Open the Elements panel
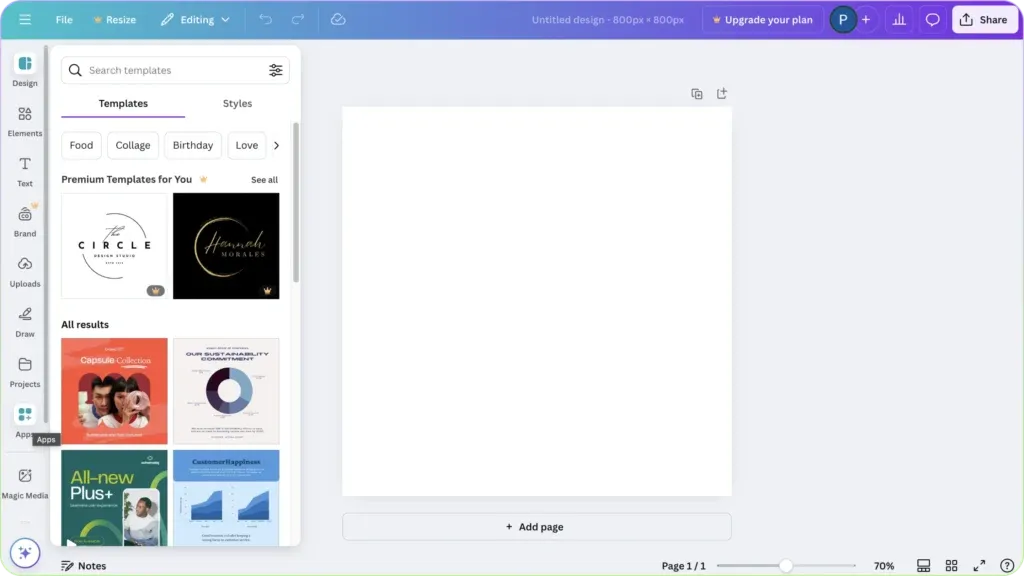1024x576 pixels. (x=24, y=120)
